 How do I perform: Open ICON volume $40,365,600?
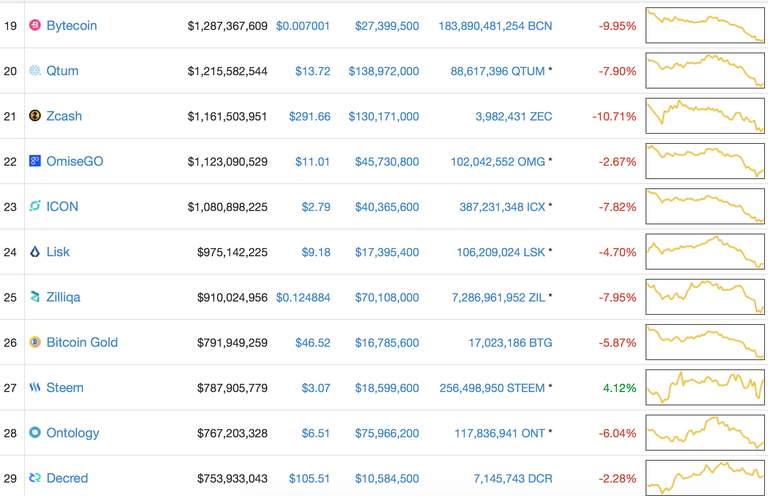click(387, 207)
